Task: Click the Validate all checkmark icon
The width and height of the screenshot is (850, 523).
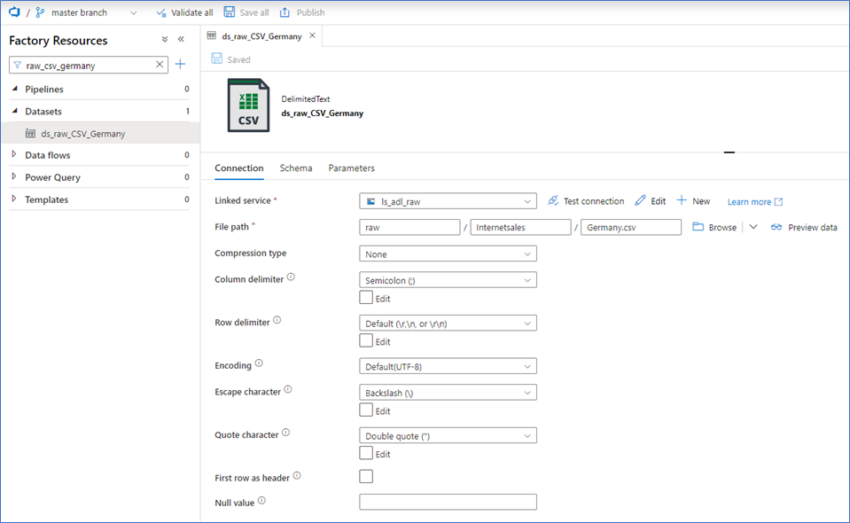Action: pyautogui.click(x=161, y=13)
